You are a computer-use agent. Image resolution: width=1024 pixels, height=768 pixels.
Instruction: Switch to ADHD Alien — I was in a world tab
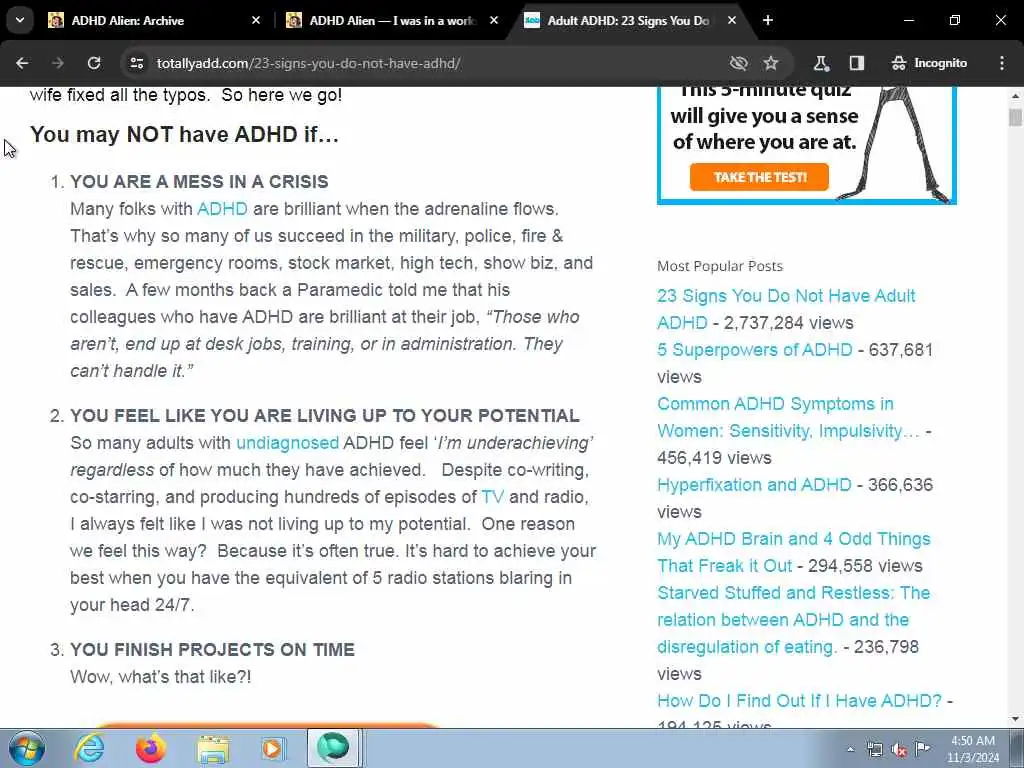392,20
